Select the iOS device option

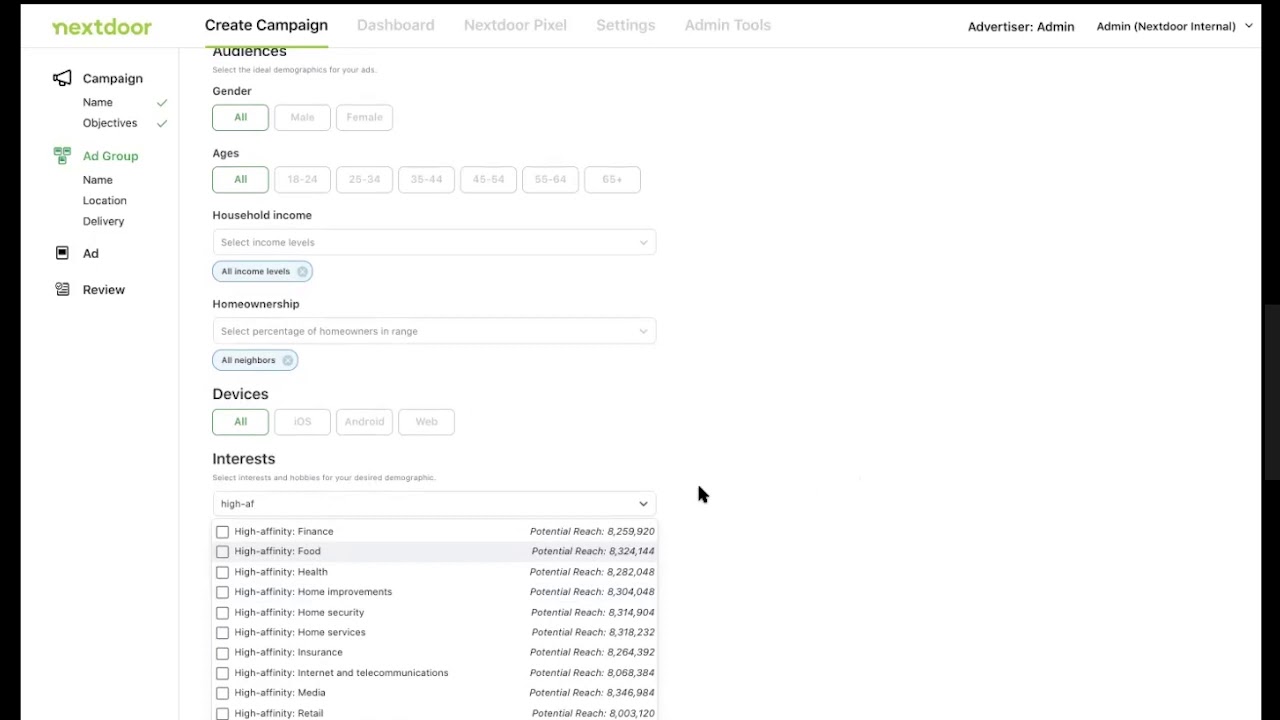click(302, 421)
